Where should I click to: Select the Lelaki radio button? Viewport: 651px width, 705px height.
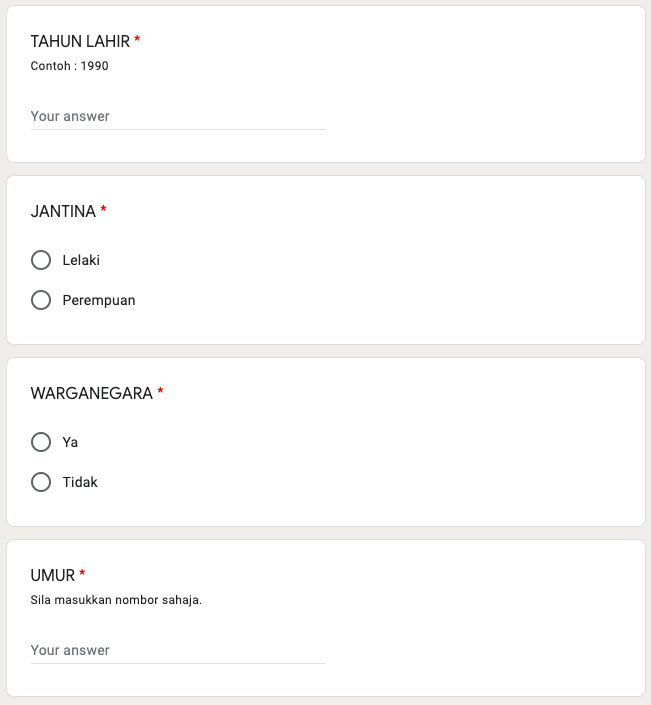click(x=41, y=260)
